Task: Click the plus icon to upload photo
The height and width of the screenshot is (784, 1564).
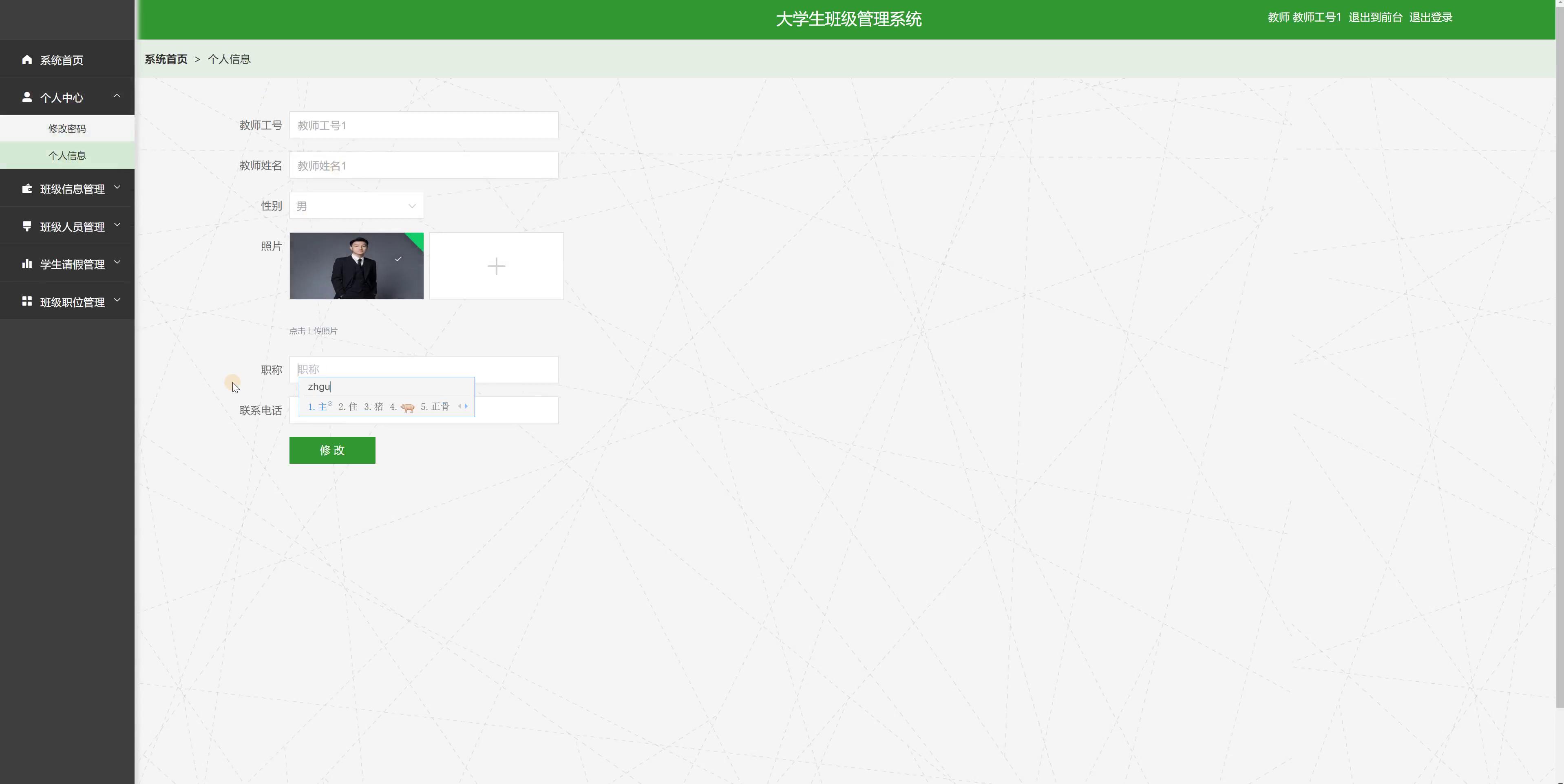Action: [496, 266]
